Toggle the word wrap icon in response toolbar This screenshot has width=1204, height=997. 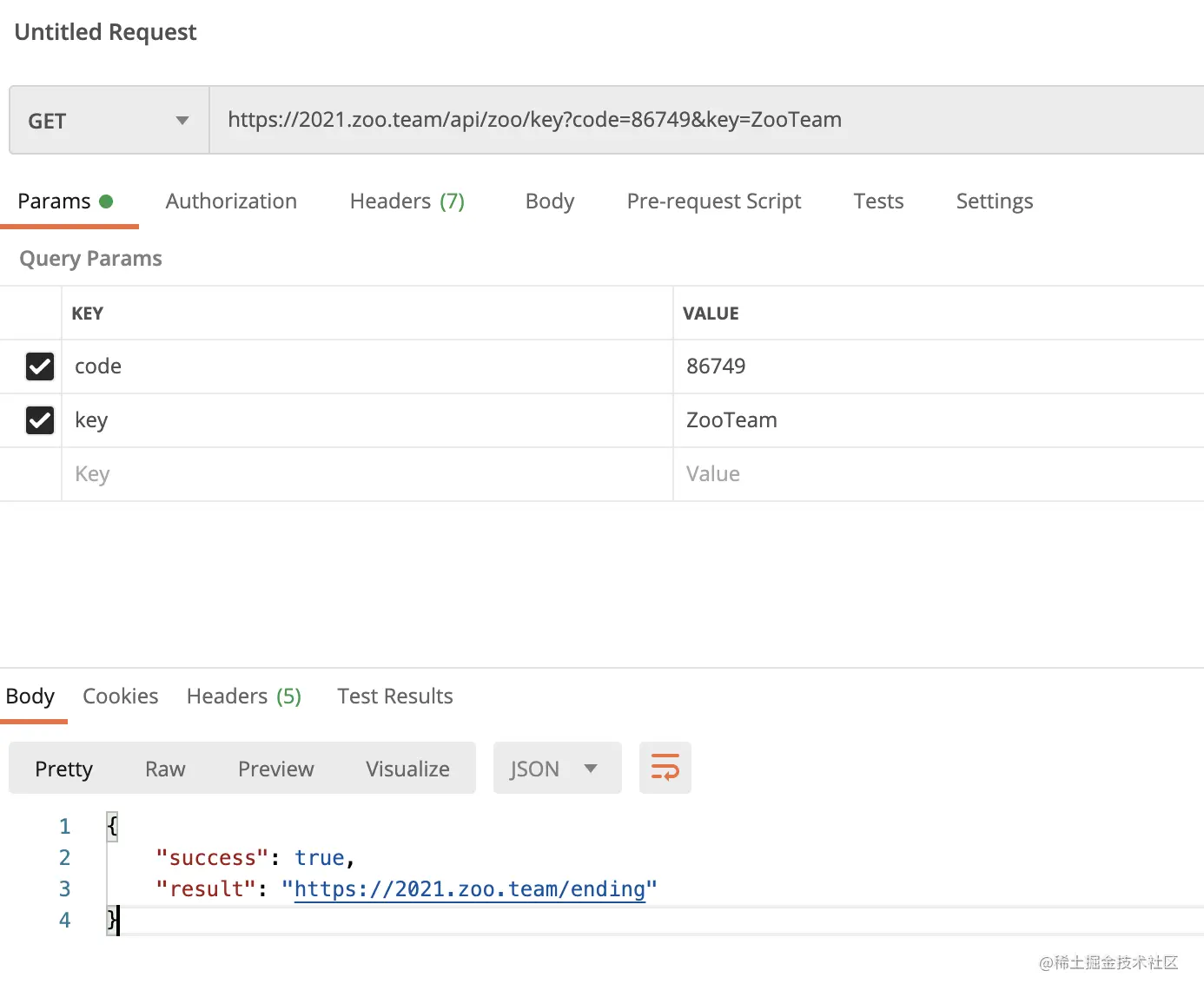pos(665,768)
